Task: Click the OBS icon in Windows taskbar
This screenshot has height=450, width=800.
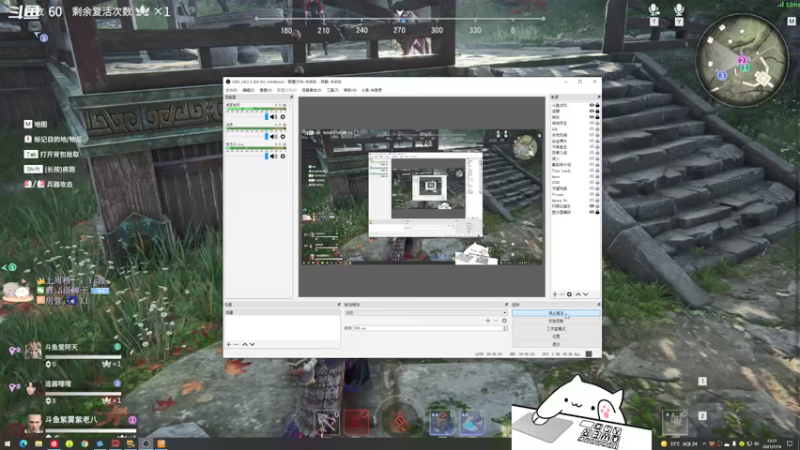Action: (x=145, y=443)
